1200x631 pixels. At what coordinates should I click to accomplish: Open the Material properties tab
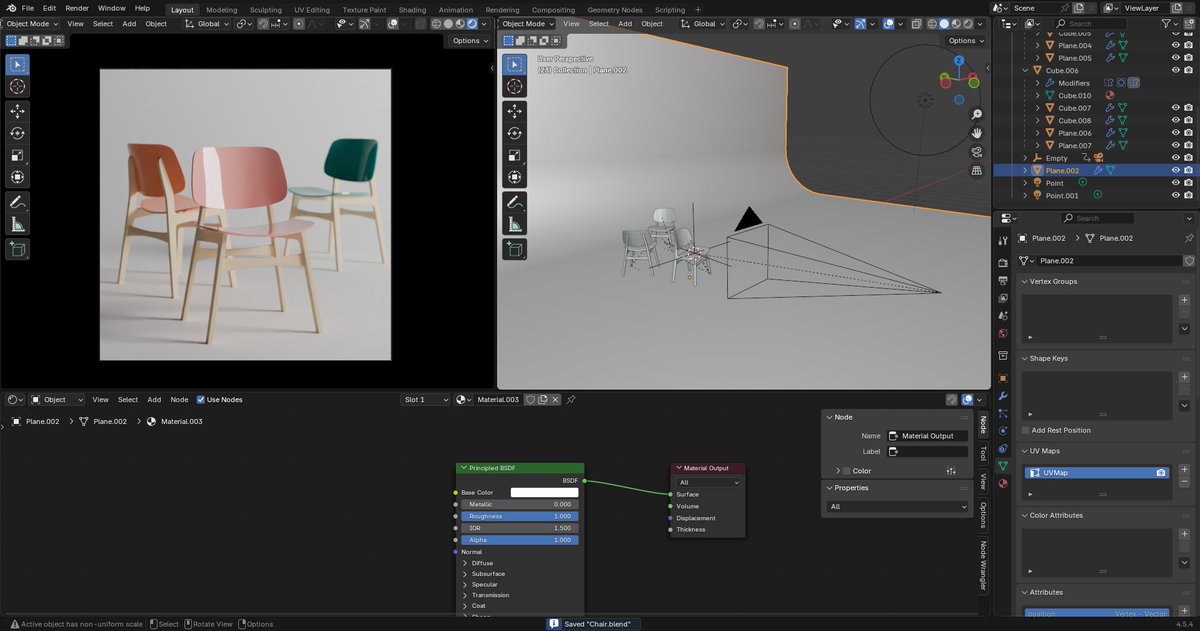pyautogui.click(x=1003, y=483)
